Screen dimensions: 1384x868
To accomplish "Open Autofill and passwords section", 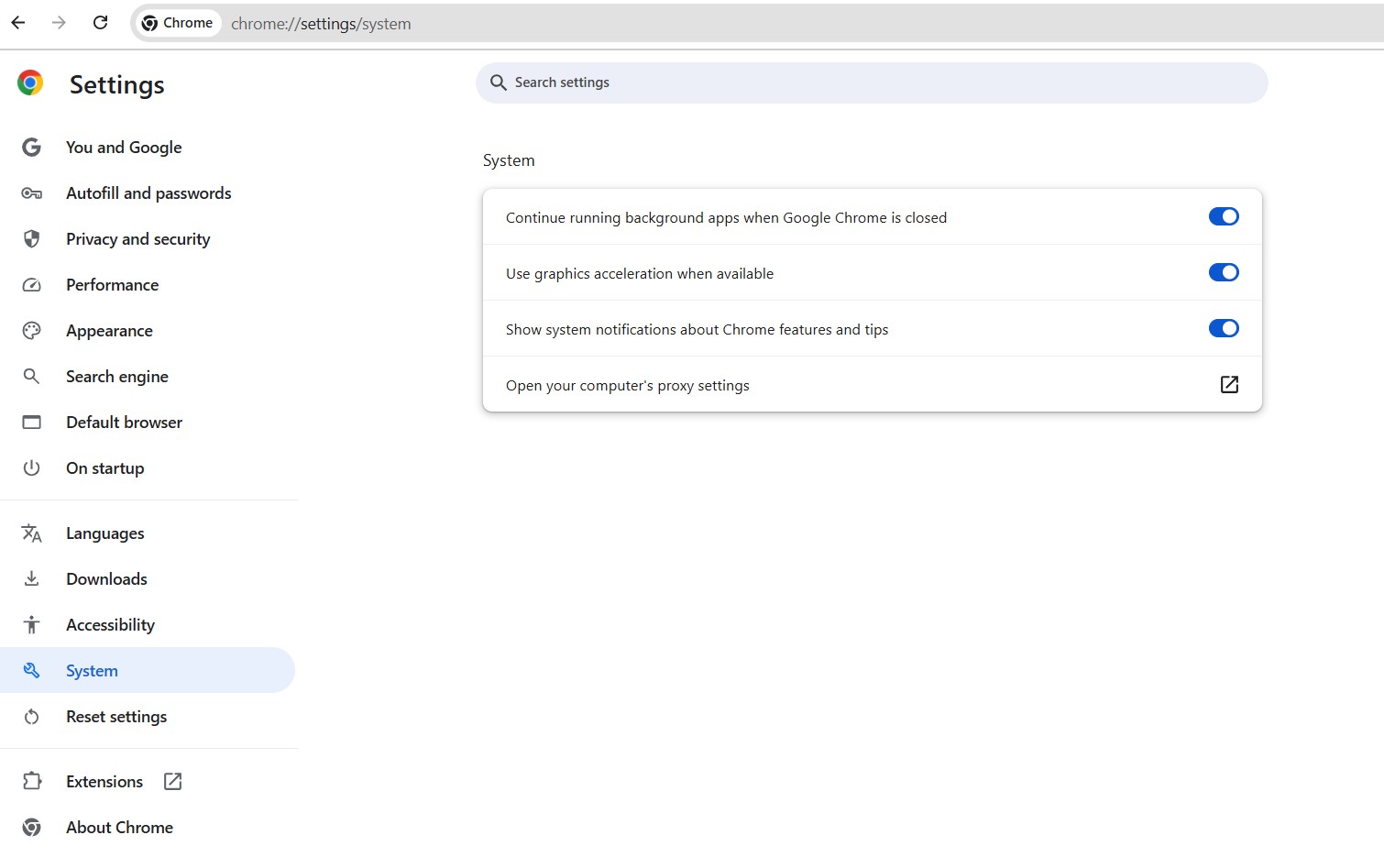I will tap(148, 193).
